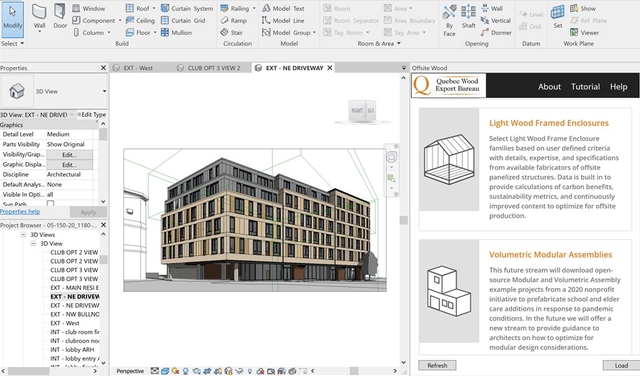Toggle the 3D view lock icon
Screen dimensions: 640x376
coord(228,371)
